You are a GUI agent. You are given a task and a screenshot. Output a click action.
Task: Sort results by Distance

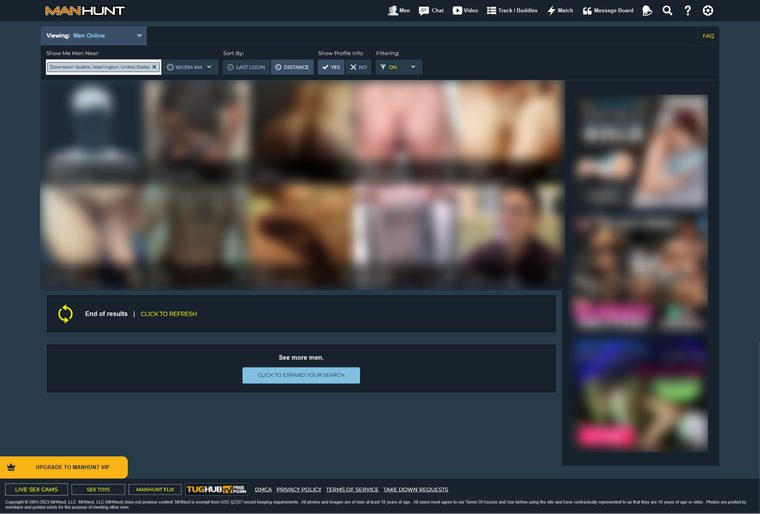click(292, 67)
